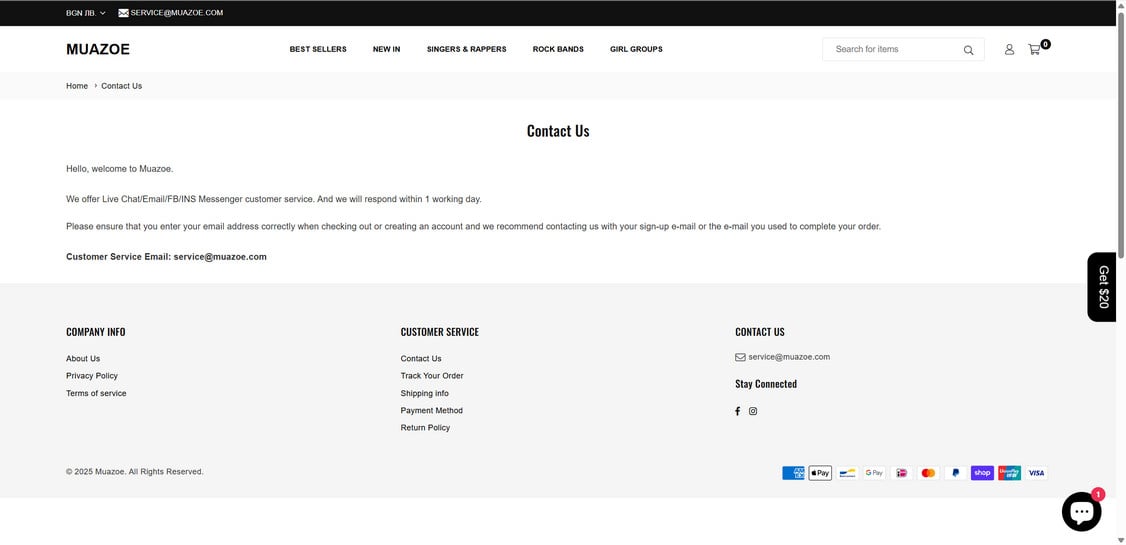The image size is (1126, 545).
Task: Open the Terms of service footer link
Action: (x=96, y=393)
